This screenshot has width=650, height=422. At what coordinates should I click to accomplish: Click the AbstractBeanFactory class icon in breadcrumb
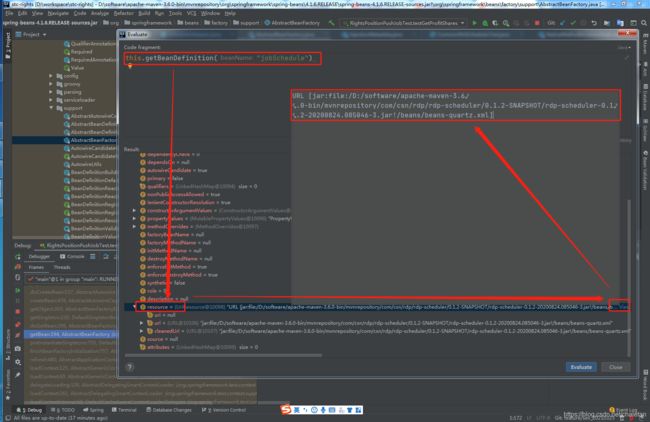[x=267, y=23]
